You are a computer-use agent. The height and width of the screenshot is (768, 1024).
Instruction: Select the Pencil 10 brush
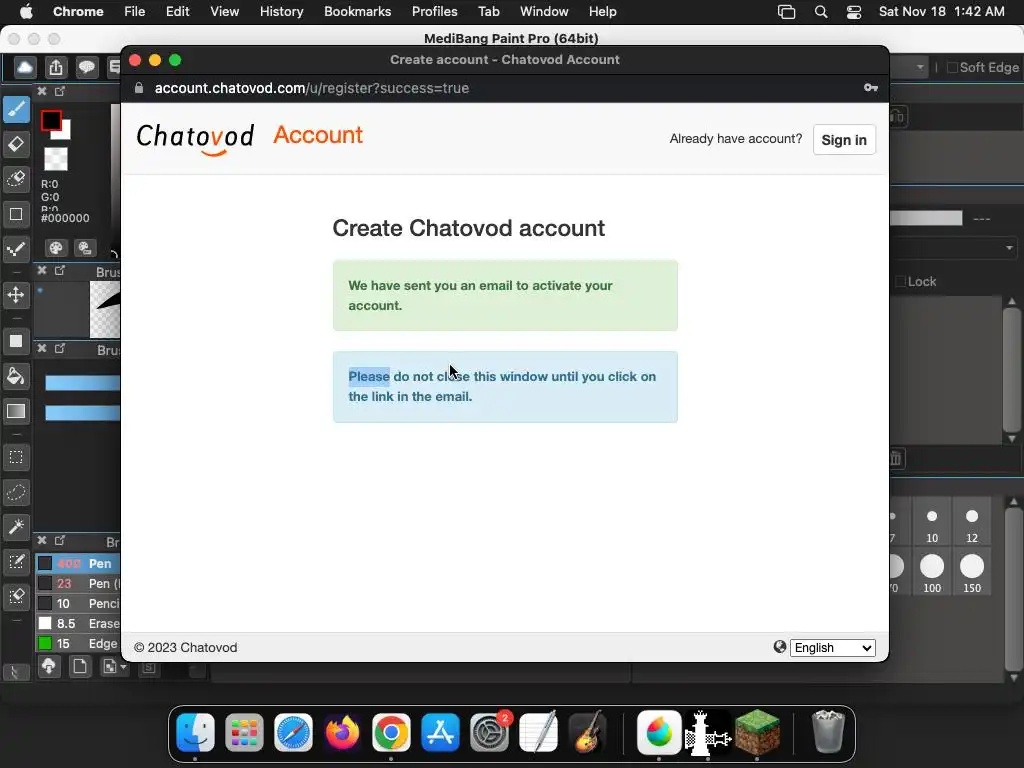point(78,603)
